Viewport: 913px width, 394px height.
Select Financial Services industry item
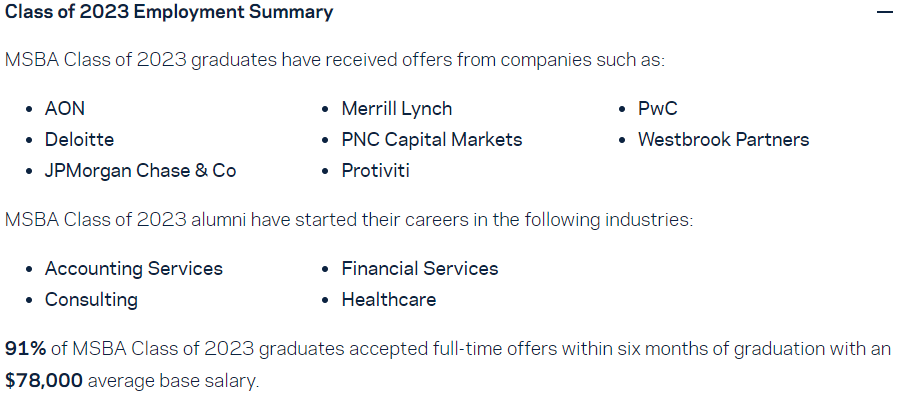tap(420, 269)
